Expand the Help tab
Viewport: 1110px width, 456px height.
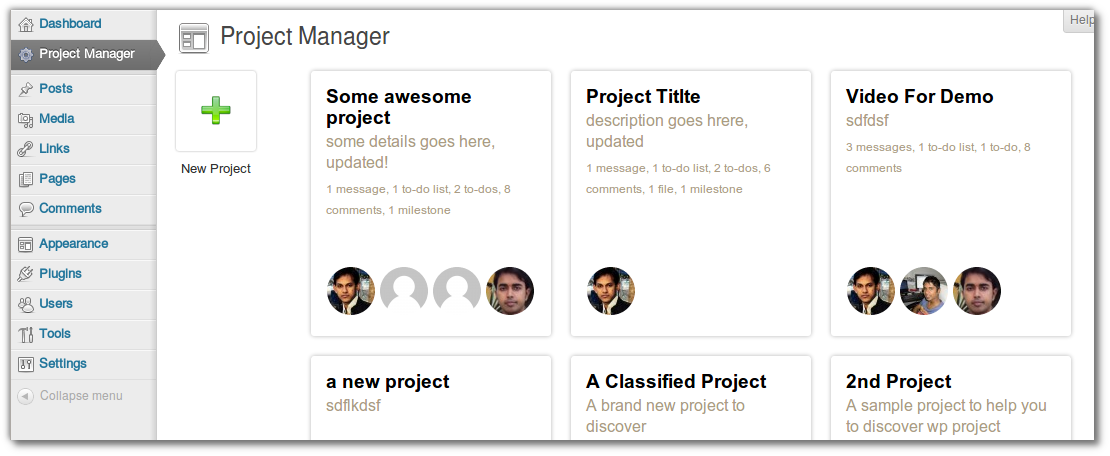coord(1082,20)
